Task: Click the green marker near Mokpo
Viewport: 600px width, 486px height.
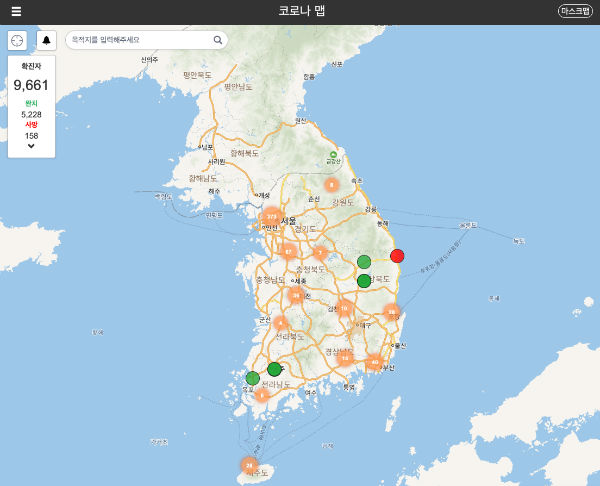Action: pos(252,378)
